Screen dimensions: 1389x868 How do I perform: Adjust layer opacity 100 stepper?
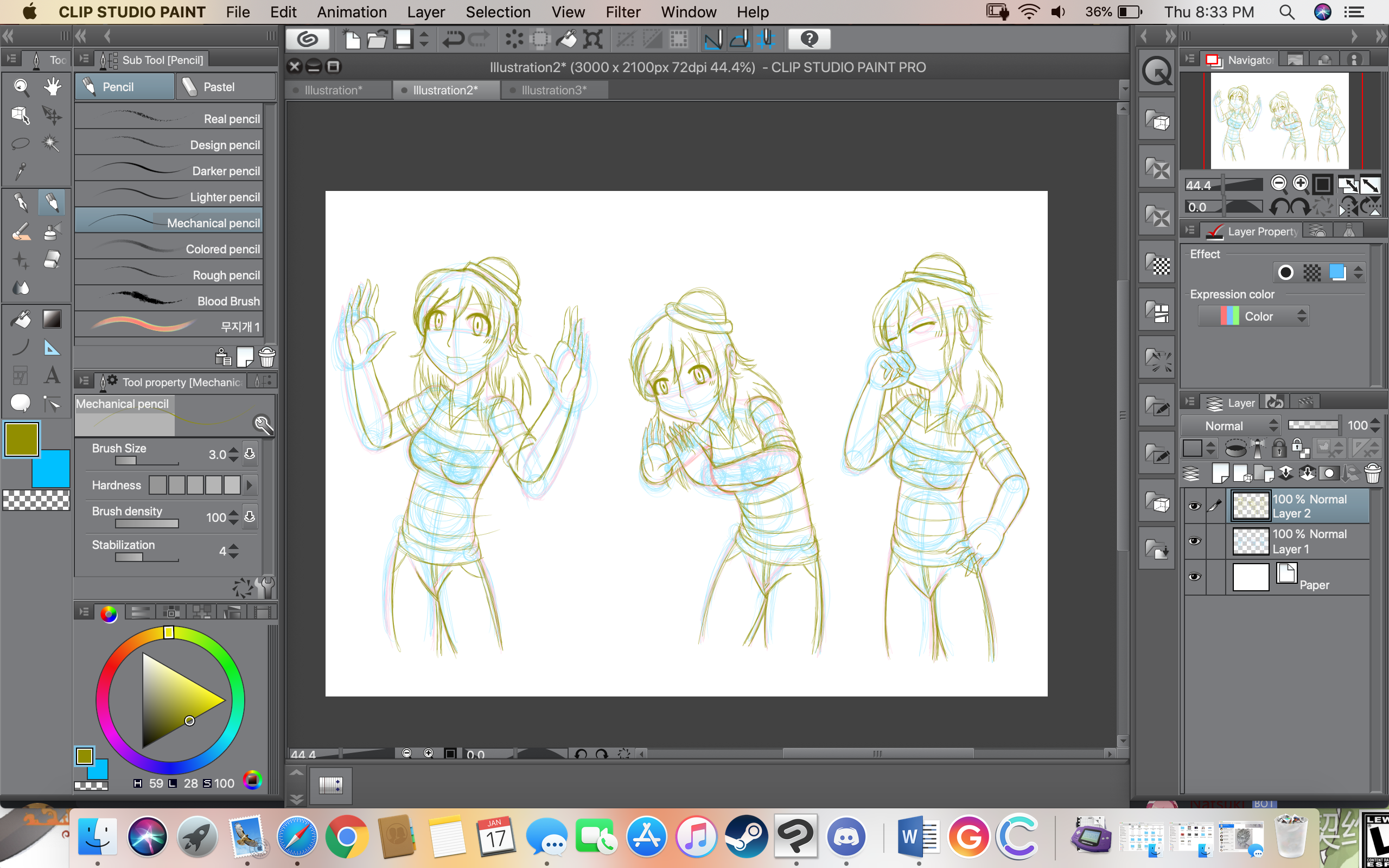[1375, 425]
